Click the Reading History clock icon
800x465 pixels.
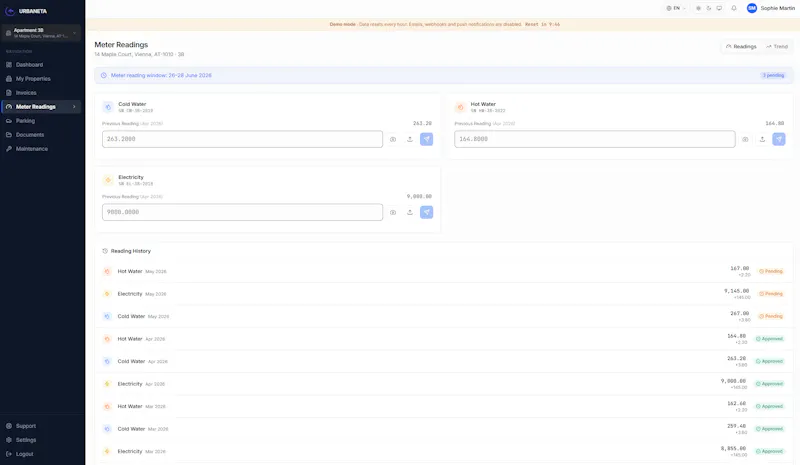pyautogui.click(x=105, y=251)
